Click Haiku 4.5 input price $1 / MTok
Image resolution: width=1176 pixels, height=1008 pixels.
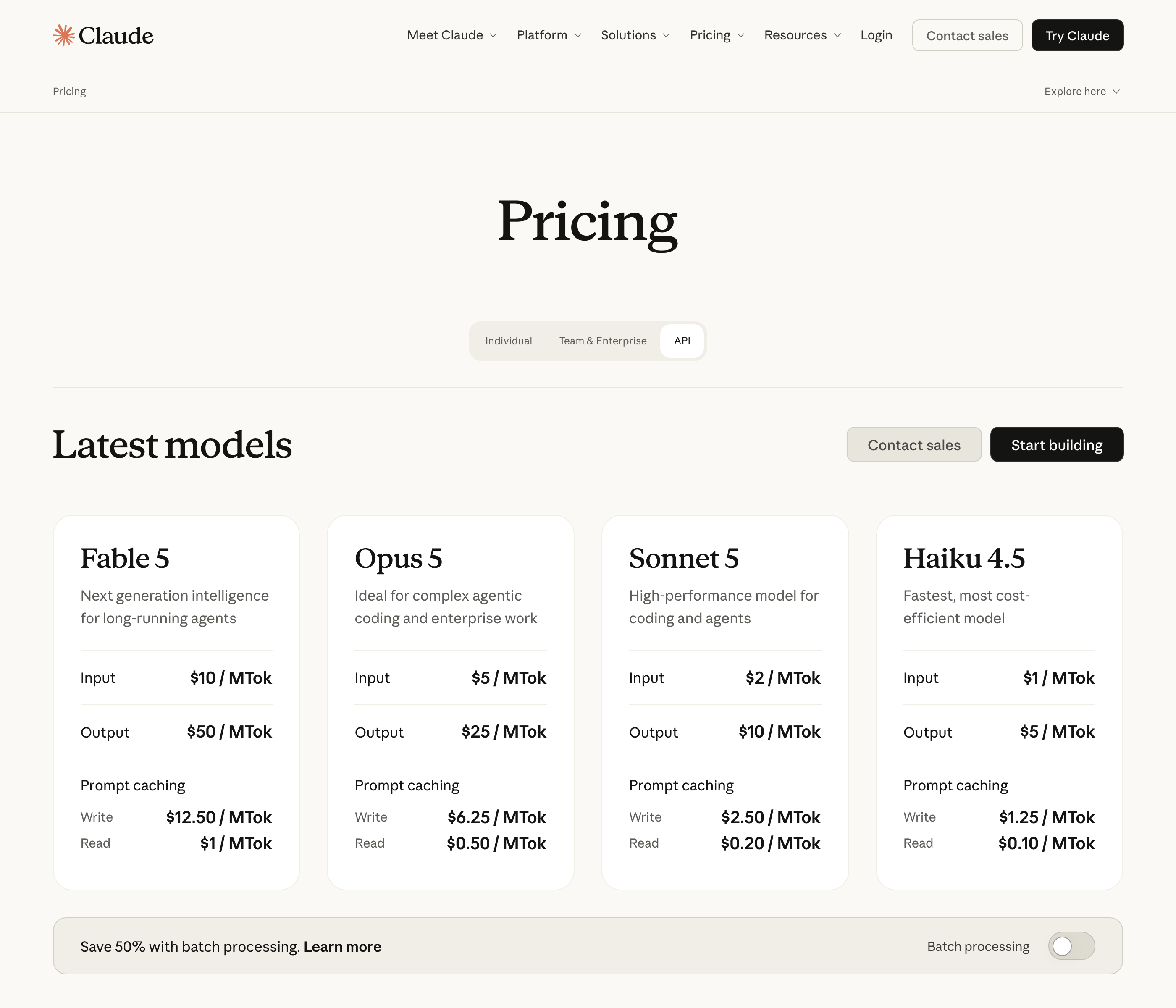click(x=1059, y=678)
